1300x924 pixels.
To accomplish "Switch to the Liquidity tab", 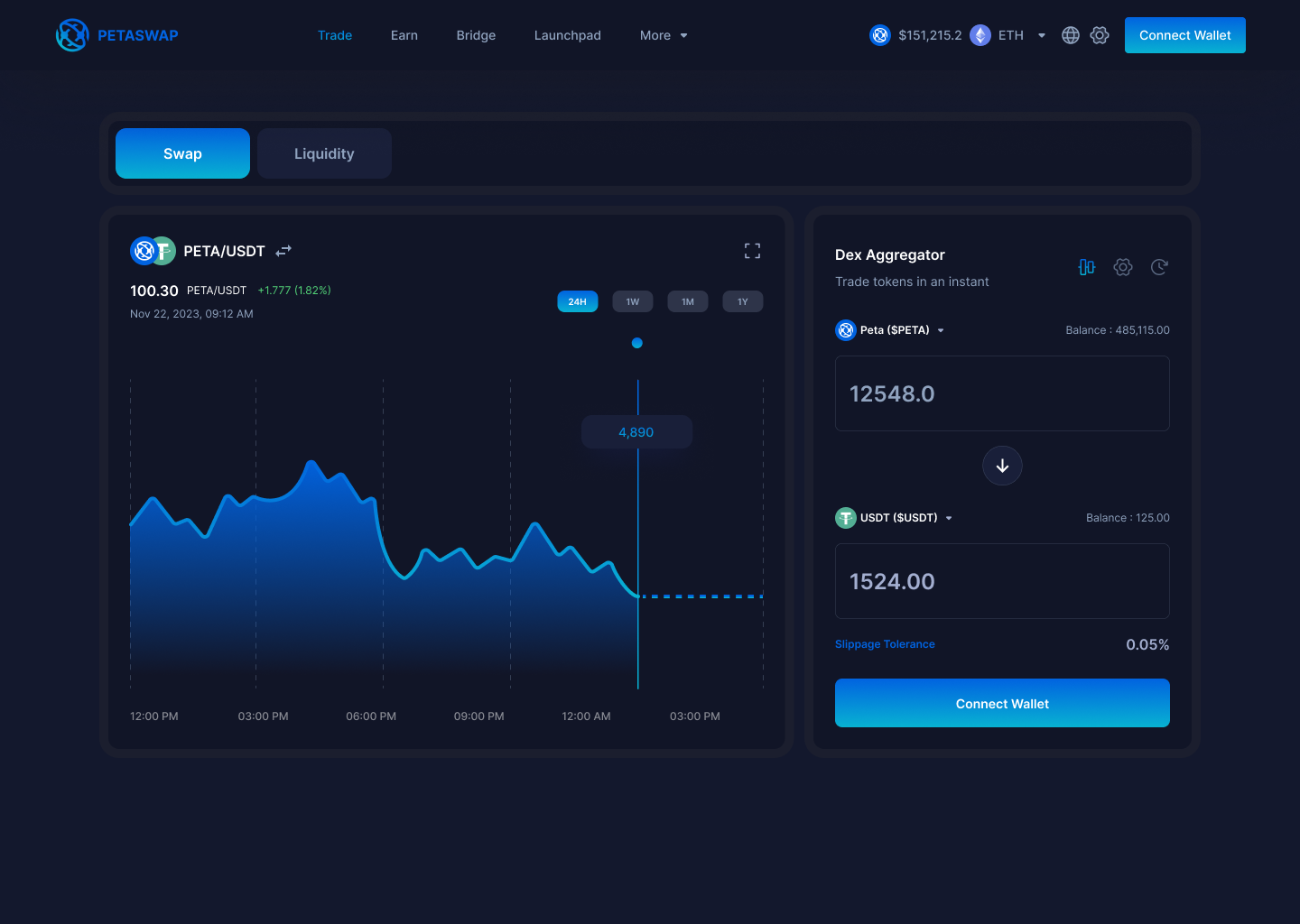I will pos(324,153).
